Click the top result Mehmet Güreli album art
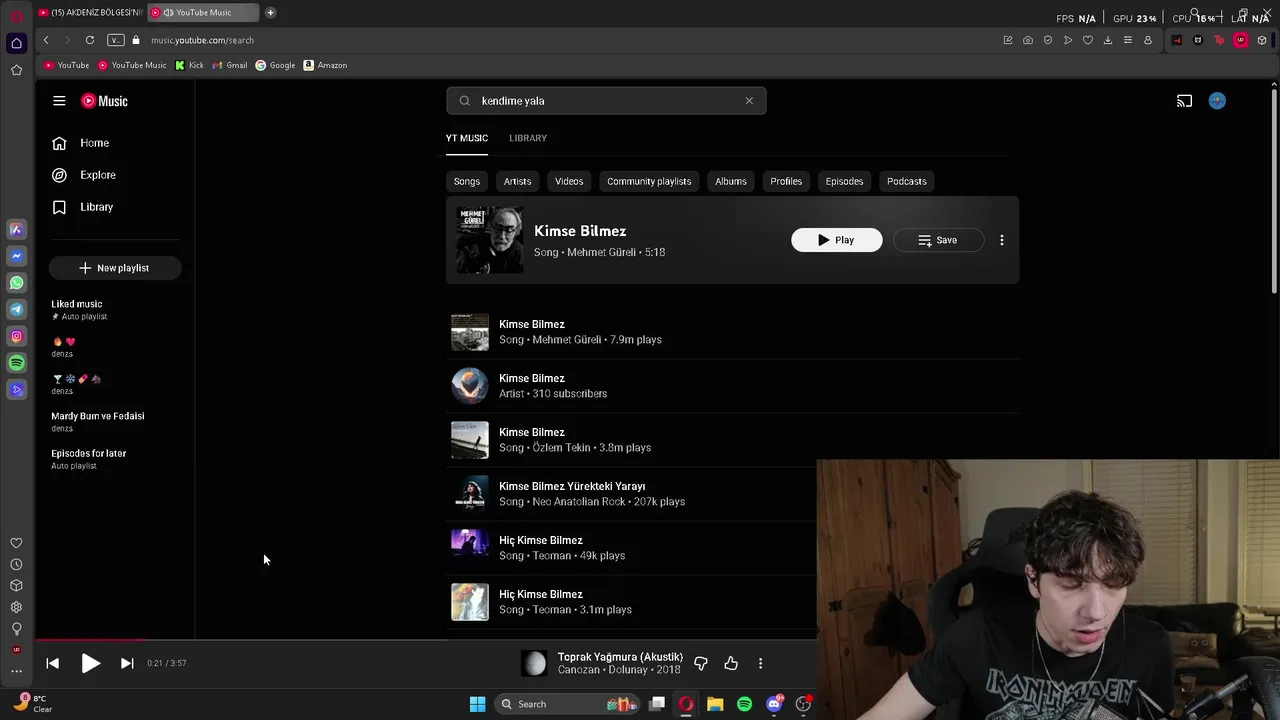 pyautogui.click(x=490, y=240)
